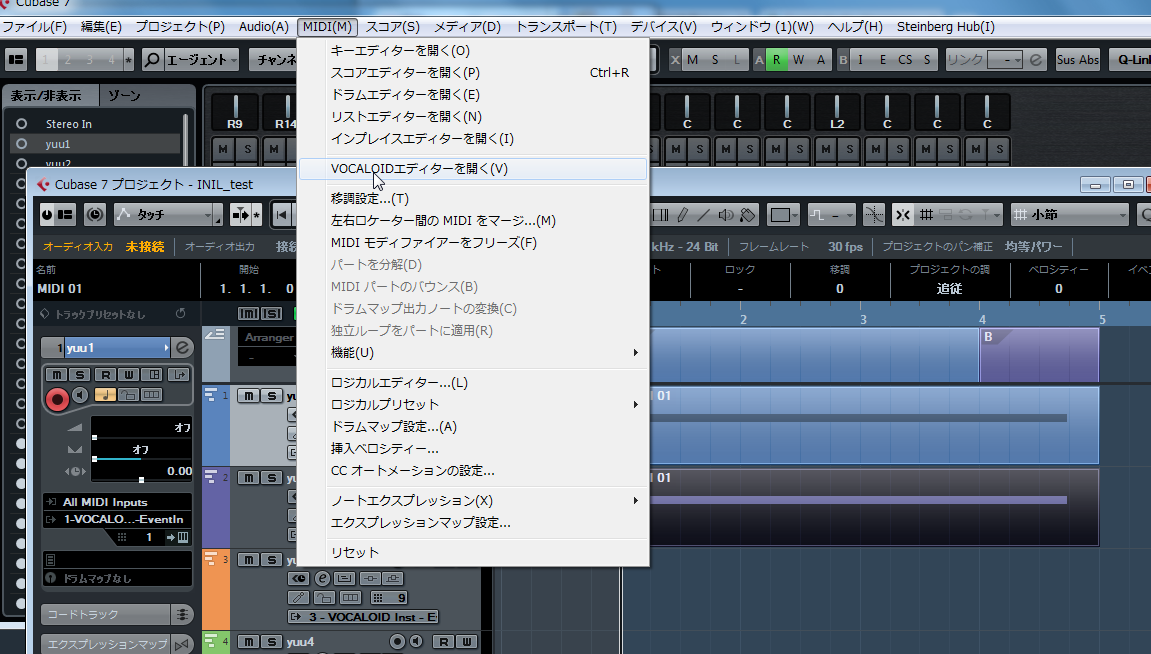Viewport: 1151px width, 654px height.
Task: Click the chord track settings icon
Action: point(182,614)
